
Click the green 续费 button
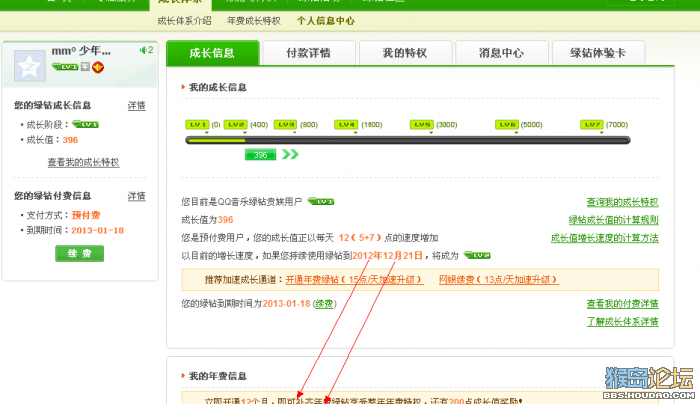[x=79, y=254]
